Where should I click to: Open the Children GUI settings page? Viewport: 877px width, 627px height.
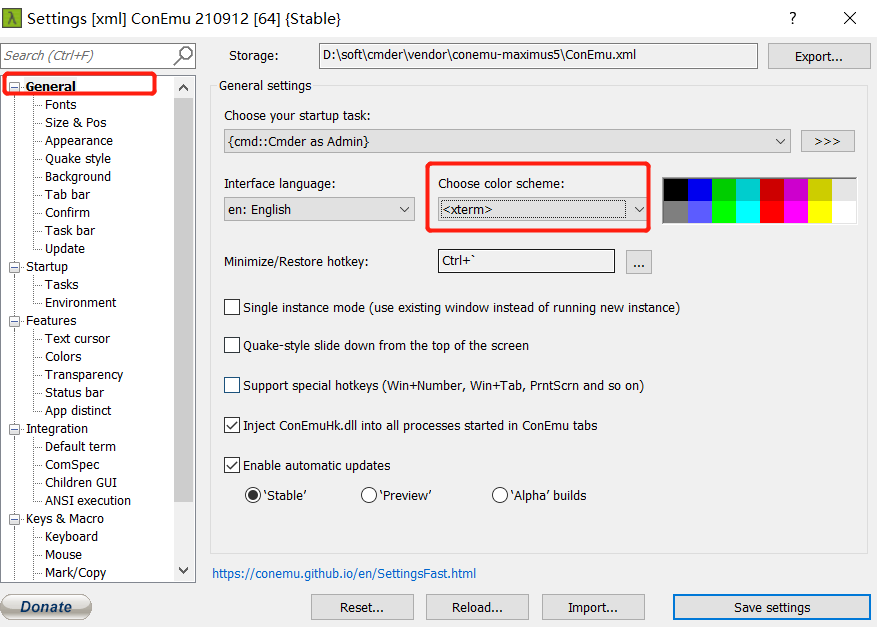pos(81,483)
